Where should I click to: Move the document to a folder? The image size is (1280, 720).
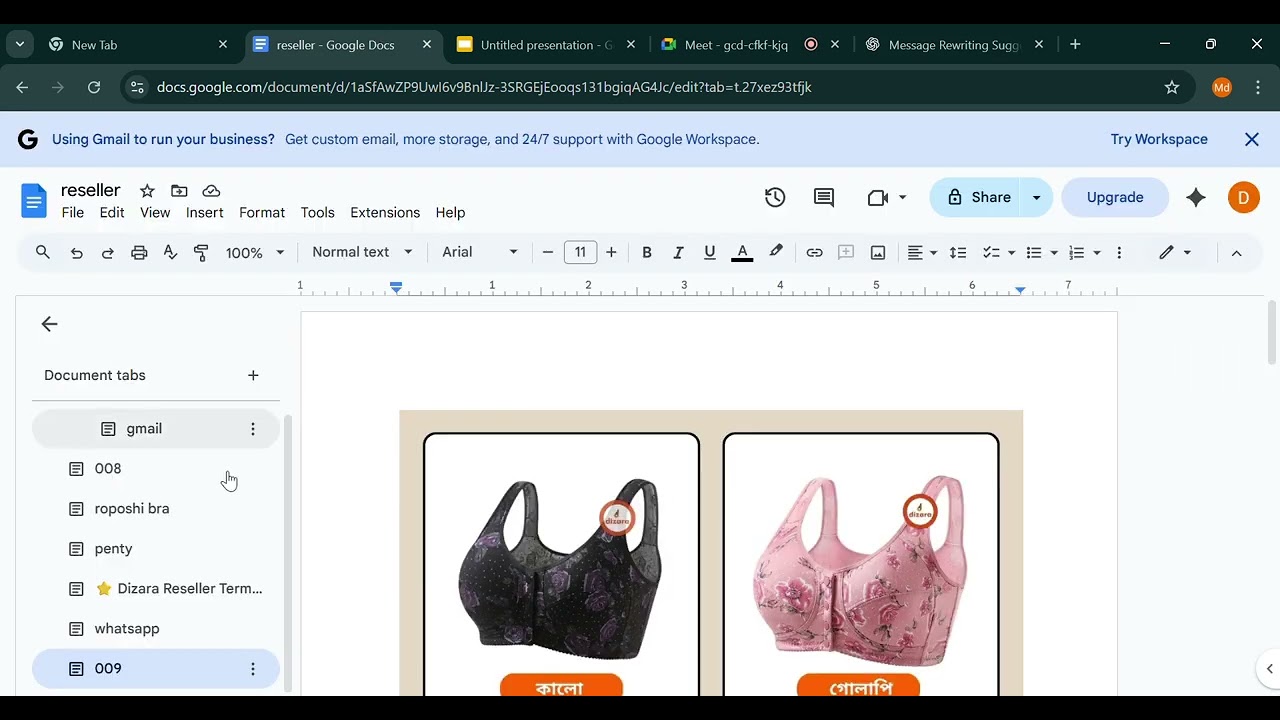point(179,191)
